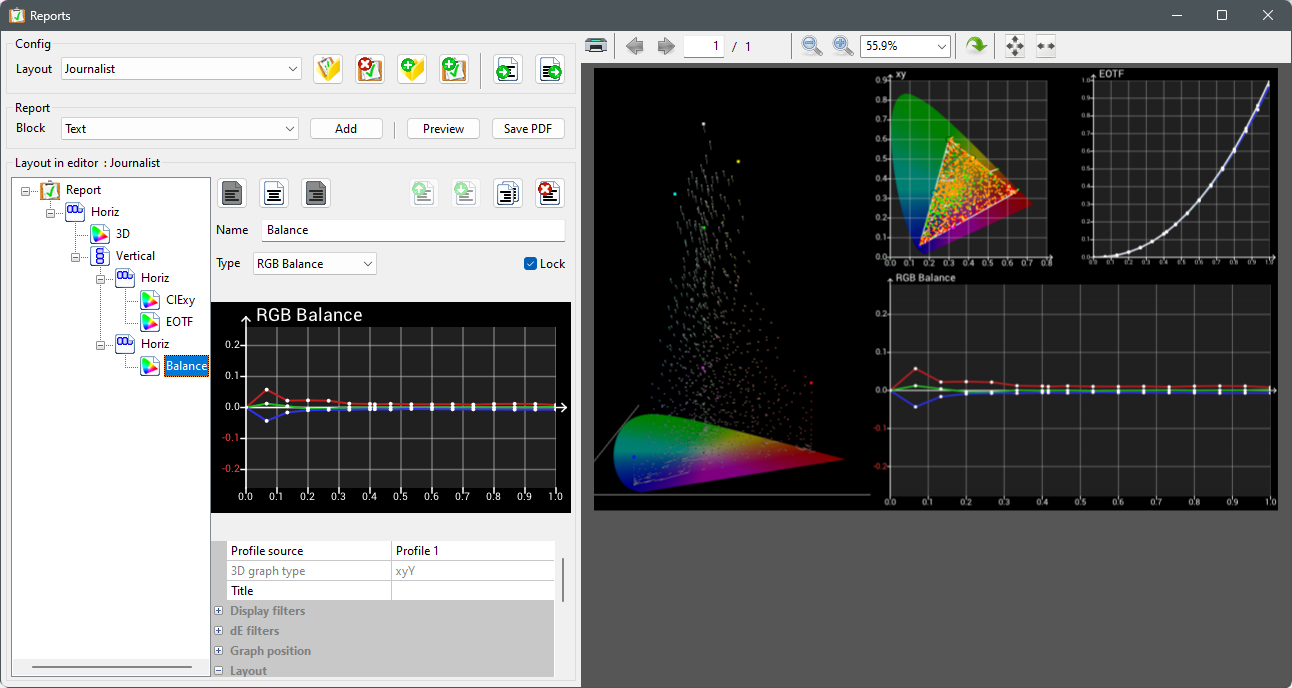Screen dimensions: 1292x688
Task: Select the Balance node in the report tree
Action: [186, 365]
